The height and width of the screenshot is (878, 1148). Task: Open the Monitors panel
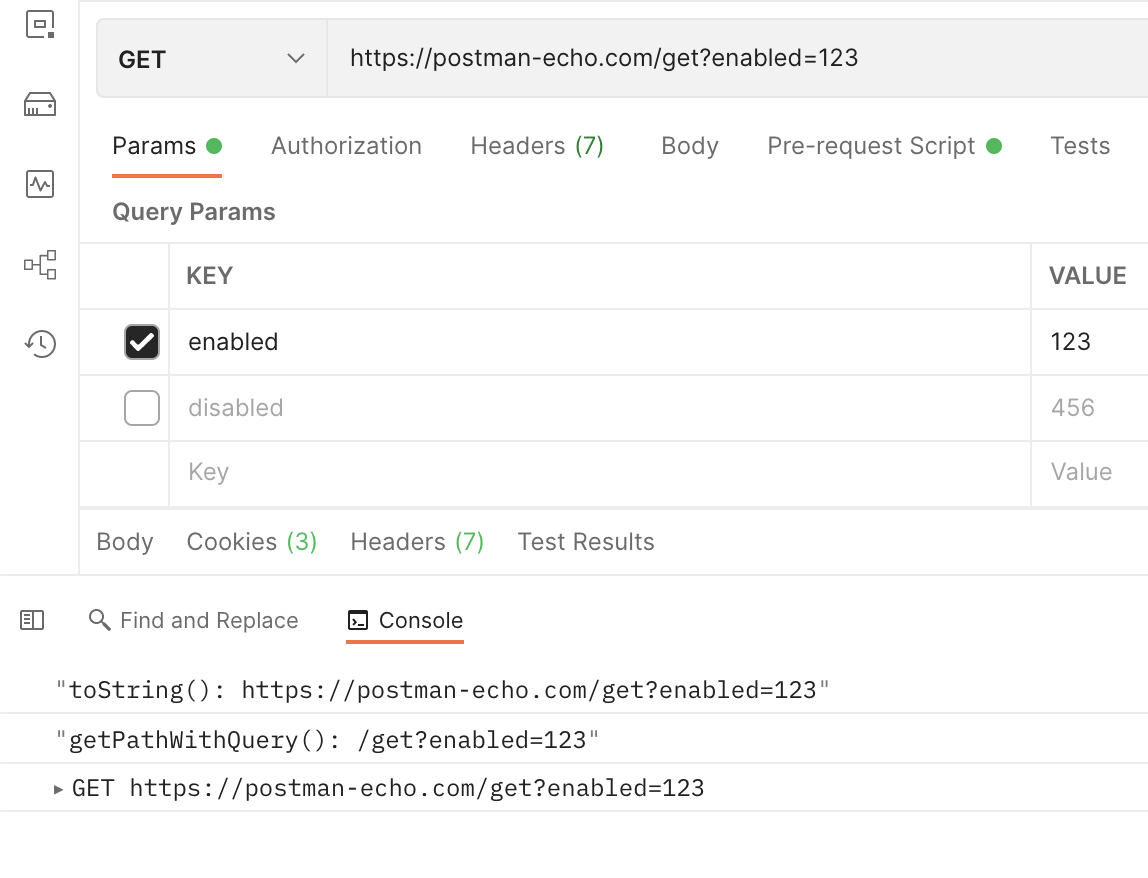click(x=39, y=184)
